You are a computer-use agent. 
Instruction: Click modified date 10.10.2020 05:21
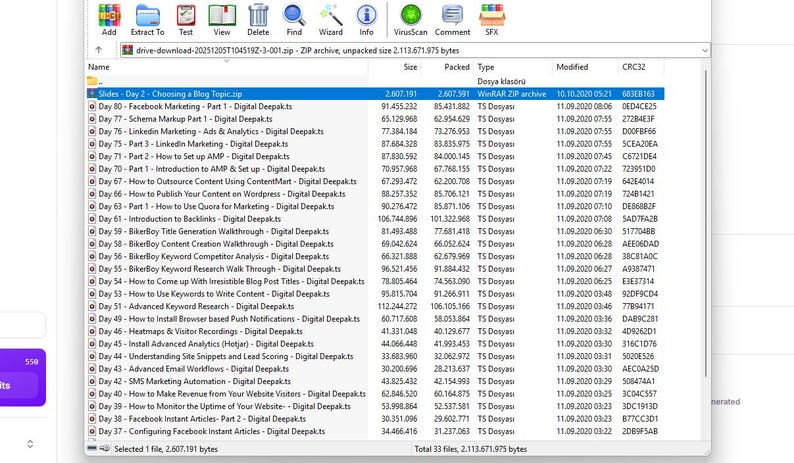tap(584, 94)
